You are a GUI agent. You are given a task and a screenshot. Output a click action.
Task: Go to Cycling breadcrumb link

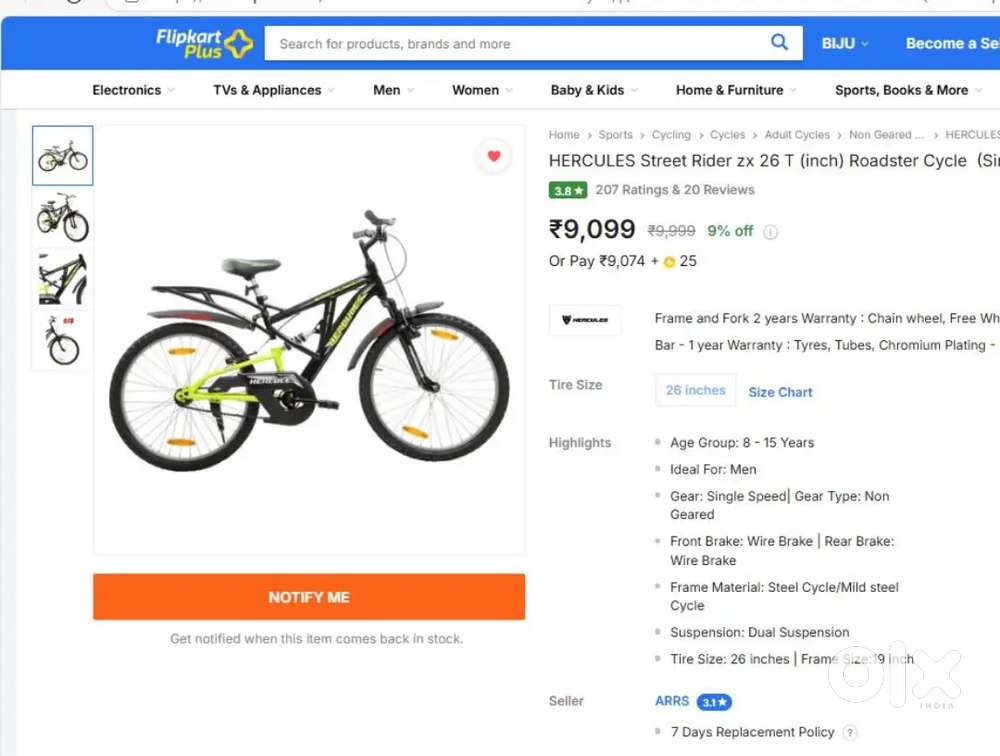[671, 135]
